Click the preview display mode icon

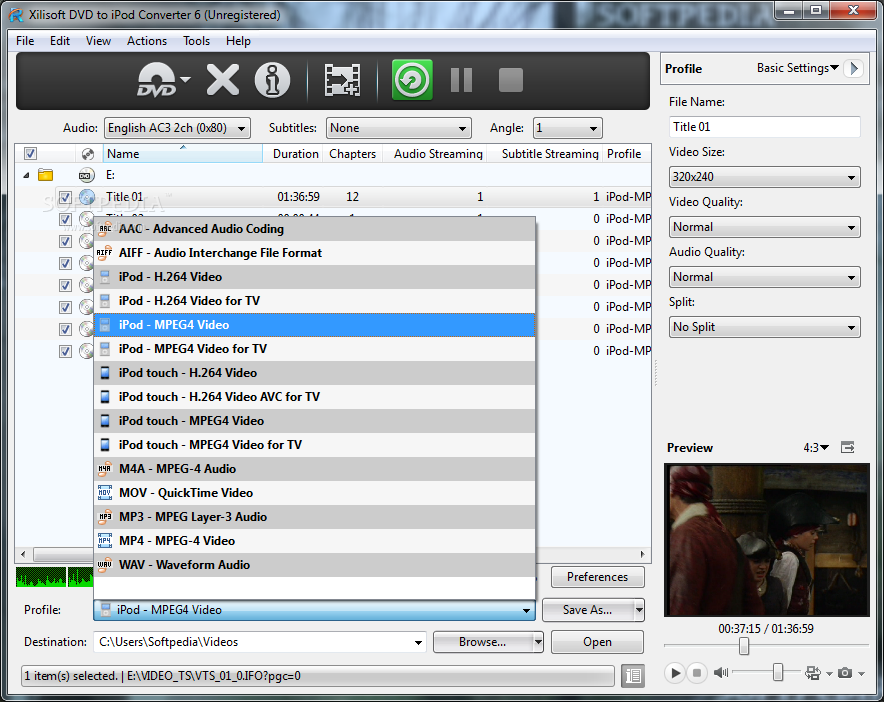(812, 673)
